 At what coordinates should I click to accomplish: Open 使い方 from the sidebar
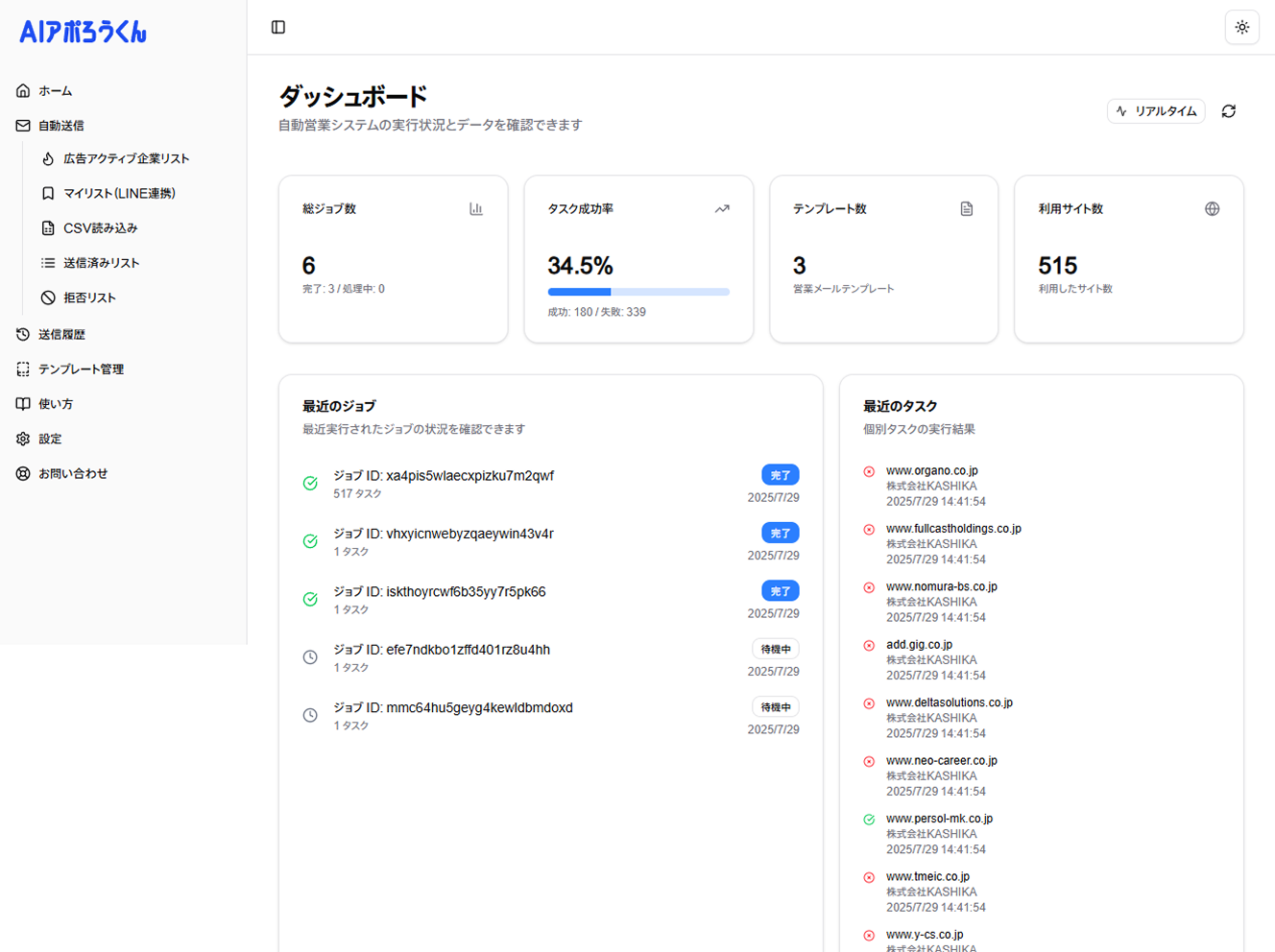pos(55,403)
